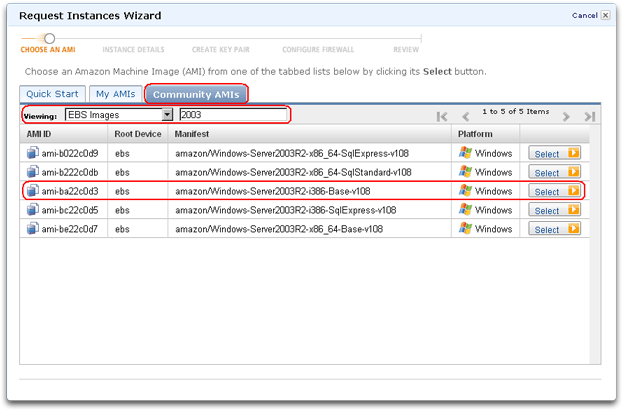622x410 pixels.
Task: Click the INSTANCE DETAILS step label
Action: pos(133,50)
